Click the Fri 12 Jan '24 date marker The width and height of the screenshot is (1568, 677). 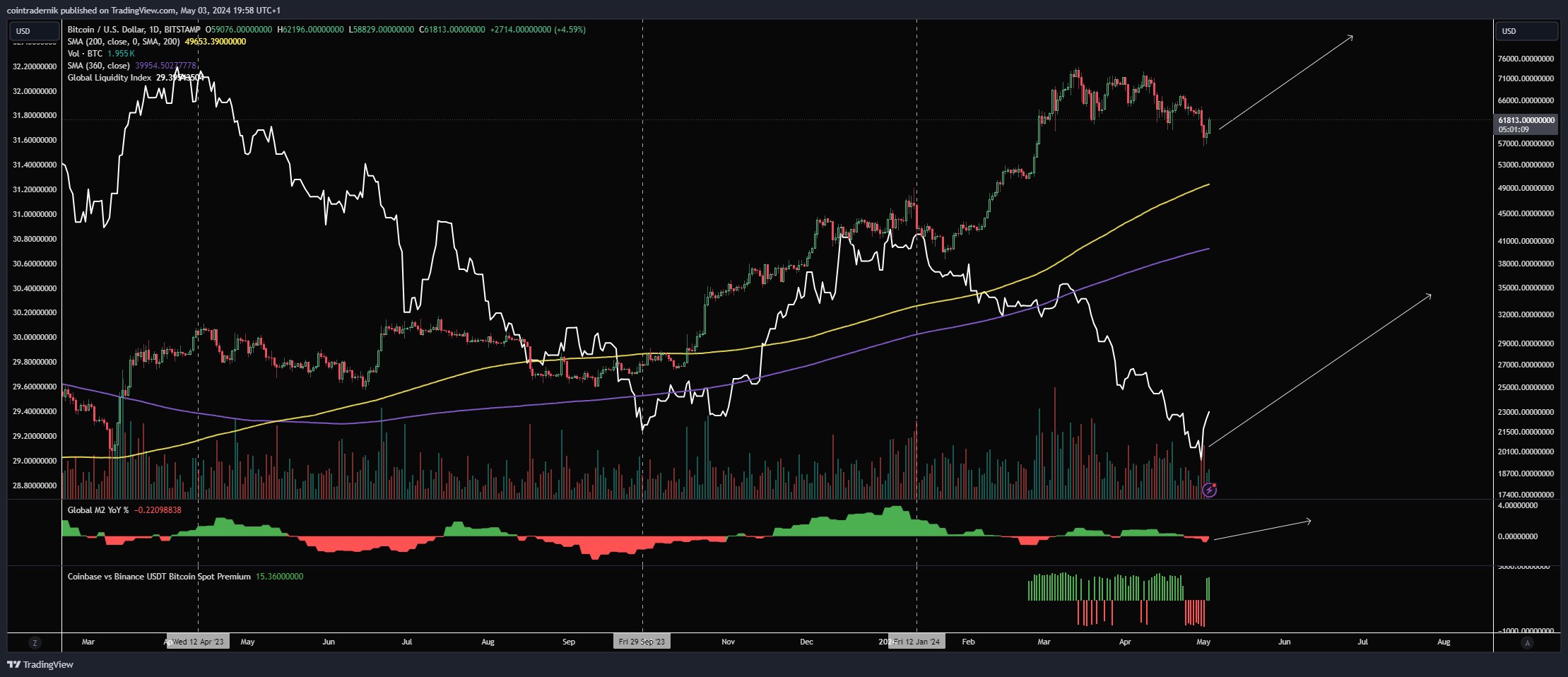click(x=916, y=642)
